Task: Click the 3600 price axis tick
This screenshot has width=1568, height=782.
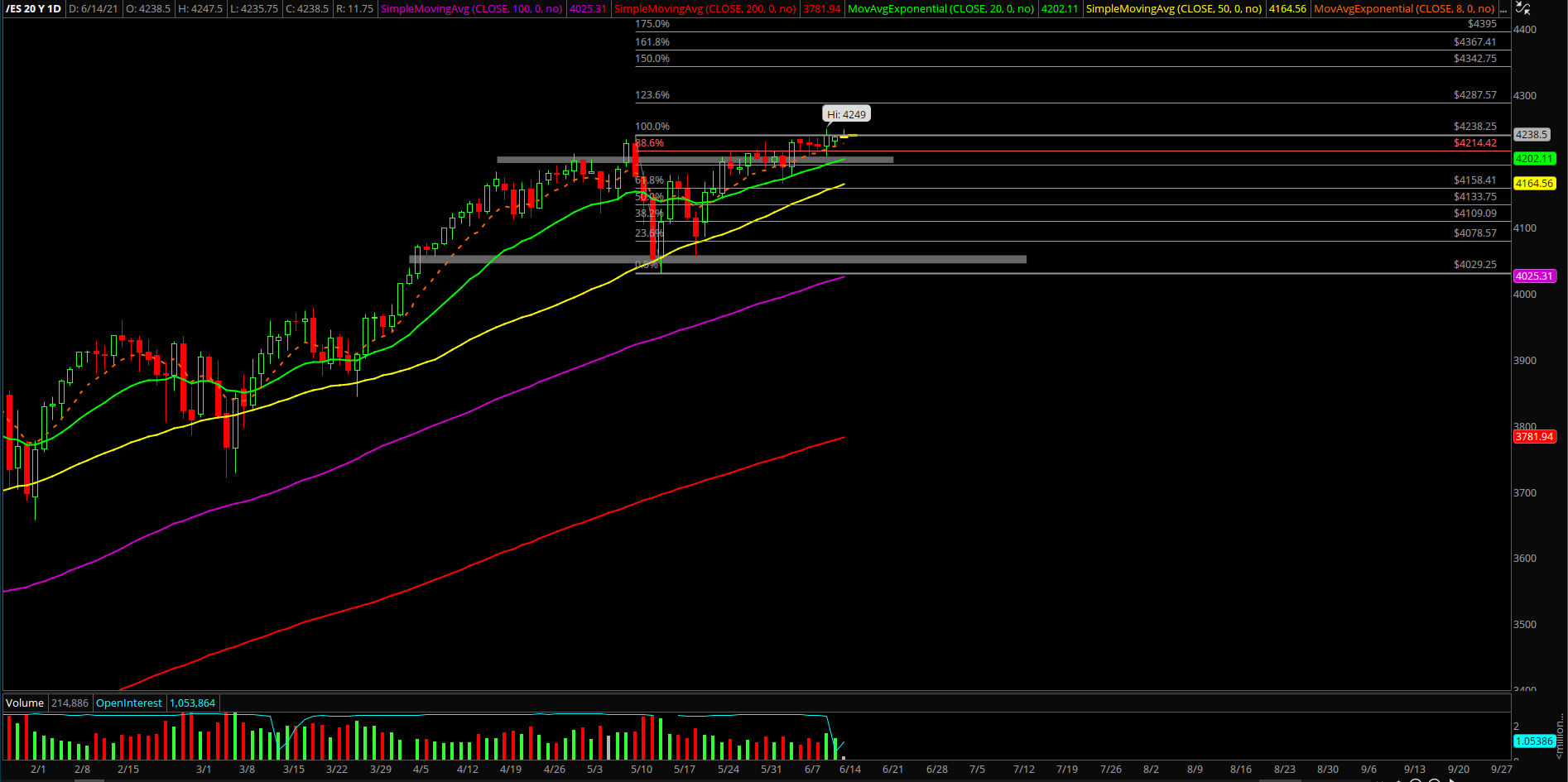Action: (x=1525, y=559)
